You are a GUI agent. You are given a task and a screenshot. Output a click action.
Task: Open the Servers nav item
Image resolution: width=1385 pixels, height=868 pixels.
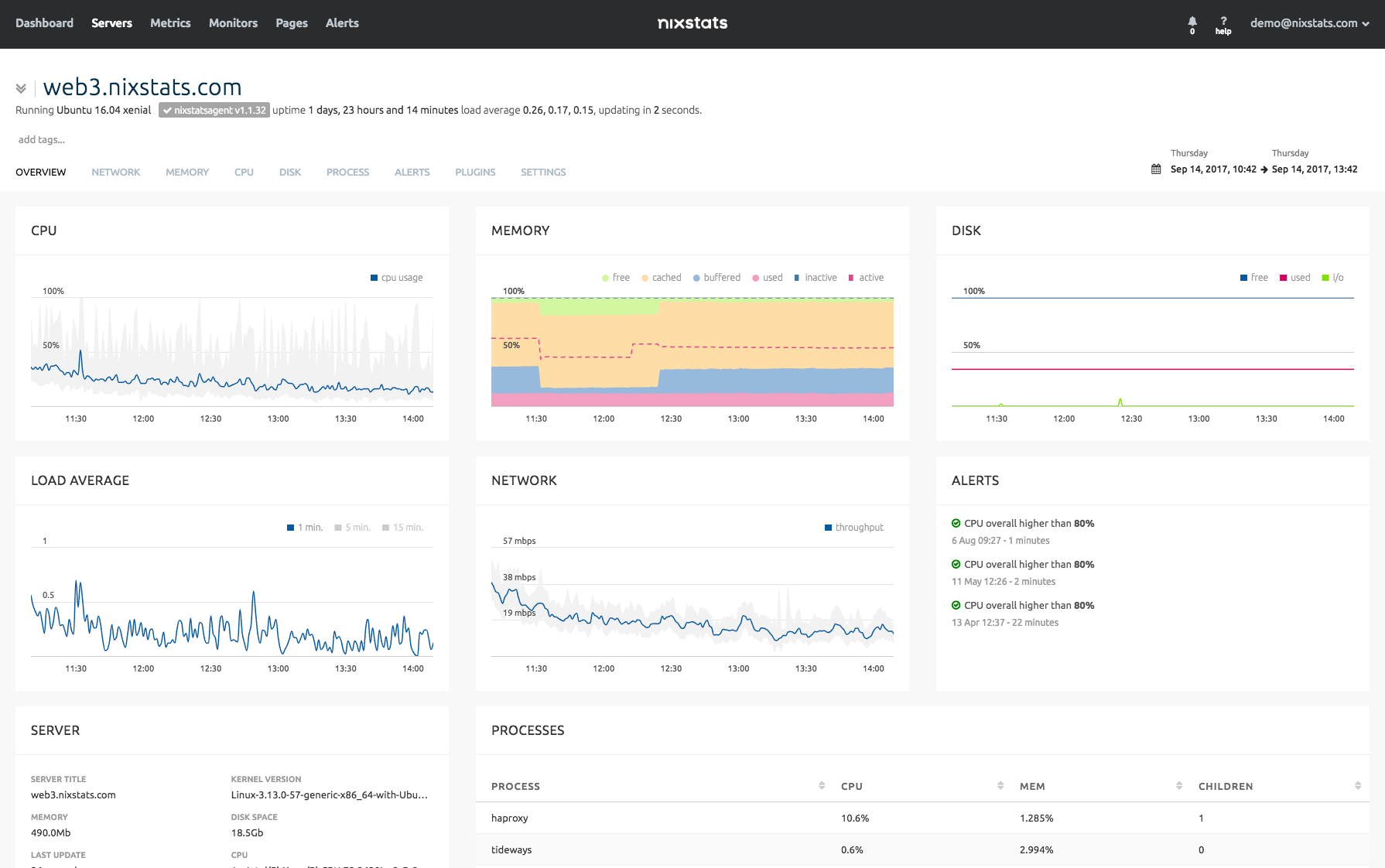tap(112, 23)
